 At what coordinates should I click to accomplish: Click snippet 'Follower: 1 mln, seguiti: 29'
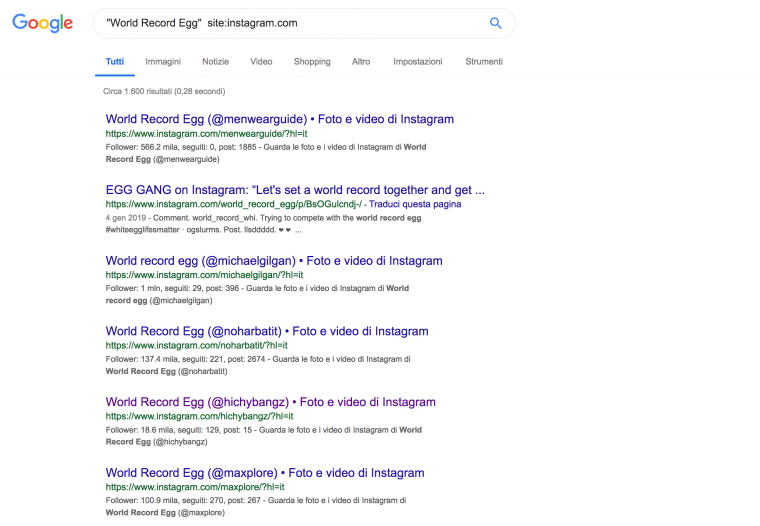pyautogui.click(x=257, y=294)
